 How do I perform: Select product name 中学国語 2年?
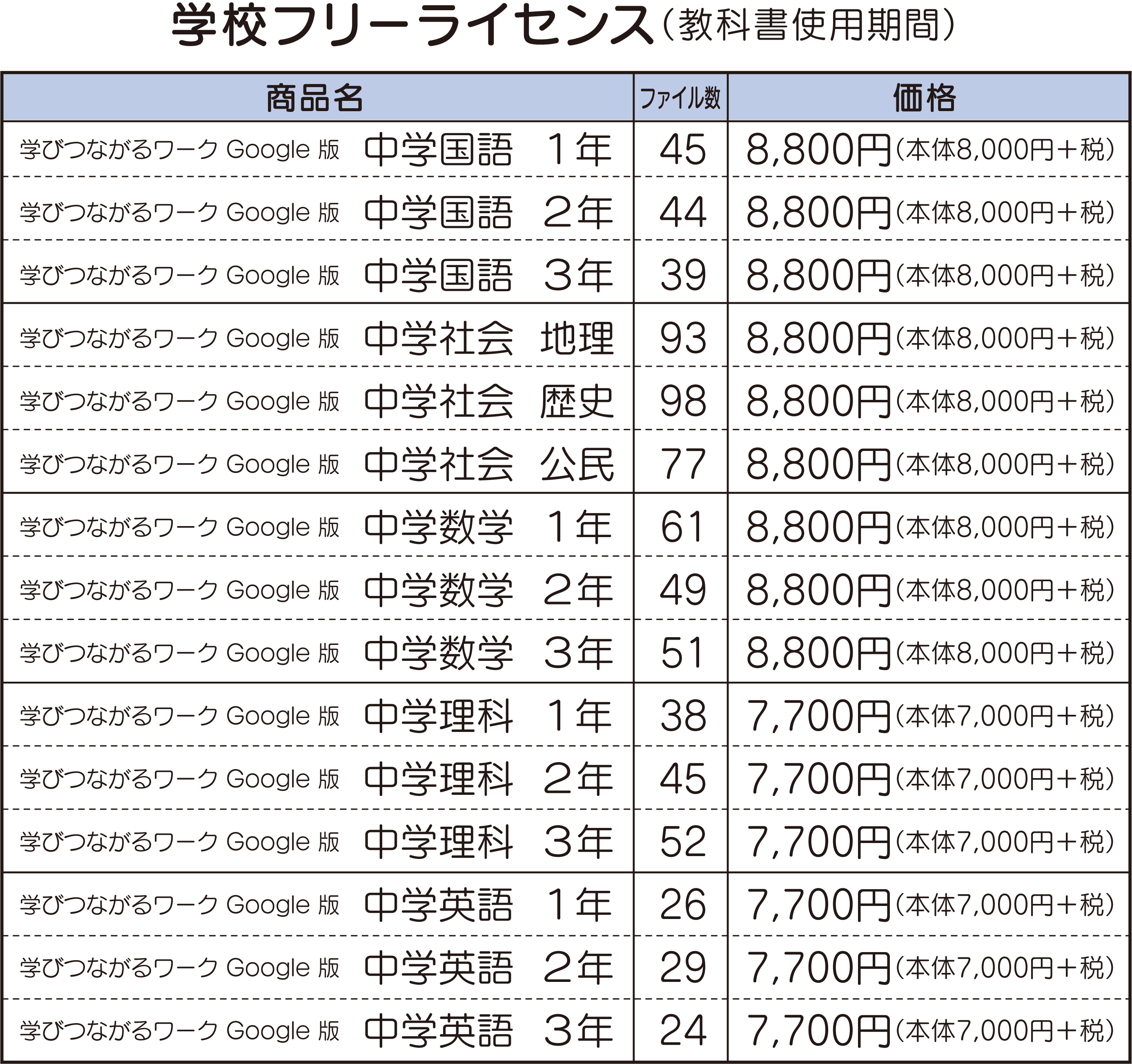coord(488,212)
